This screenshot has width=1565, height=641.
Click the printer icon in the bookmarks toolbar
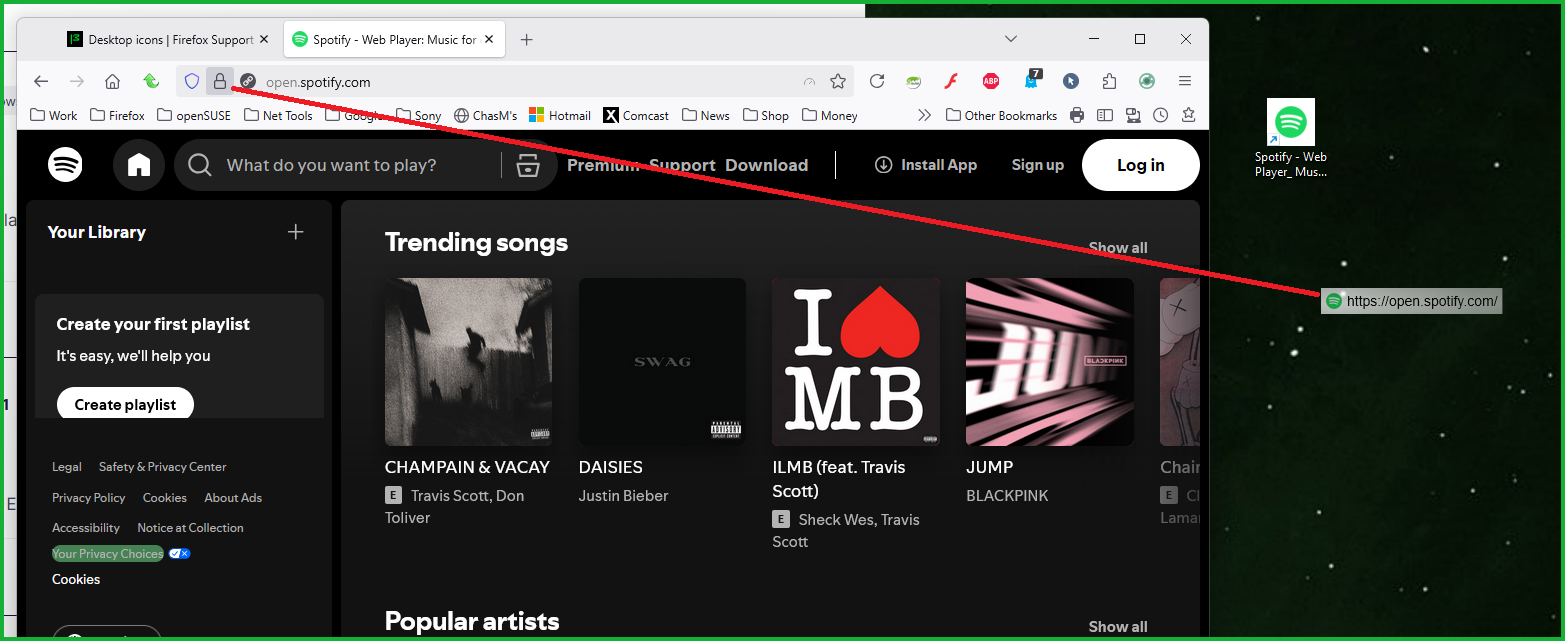pyautogui.click(x=1077, y=115)
